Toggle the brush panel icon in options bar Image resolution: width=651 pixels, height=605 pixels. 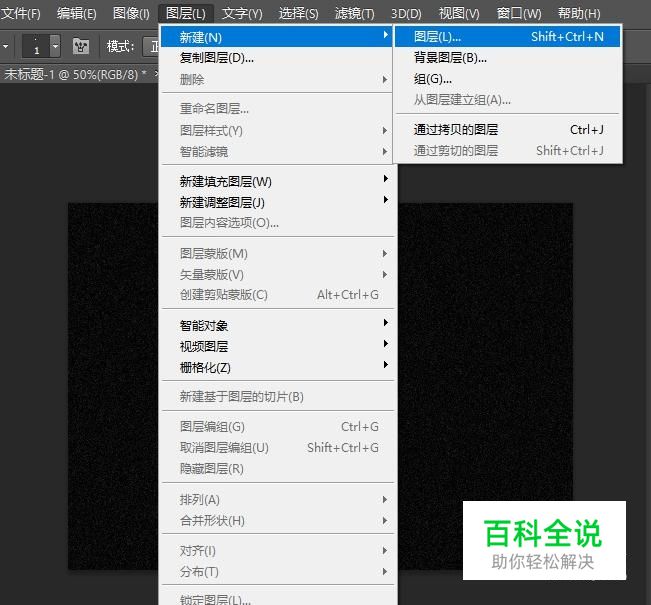(81, 46)
